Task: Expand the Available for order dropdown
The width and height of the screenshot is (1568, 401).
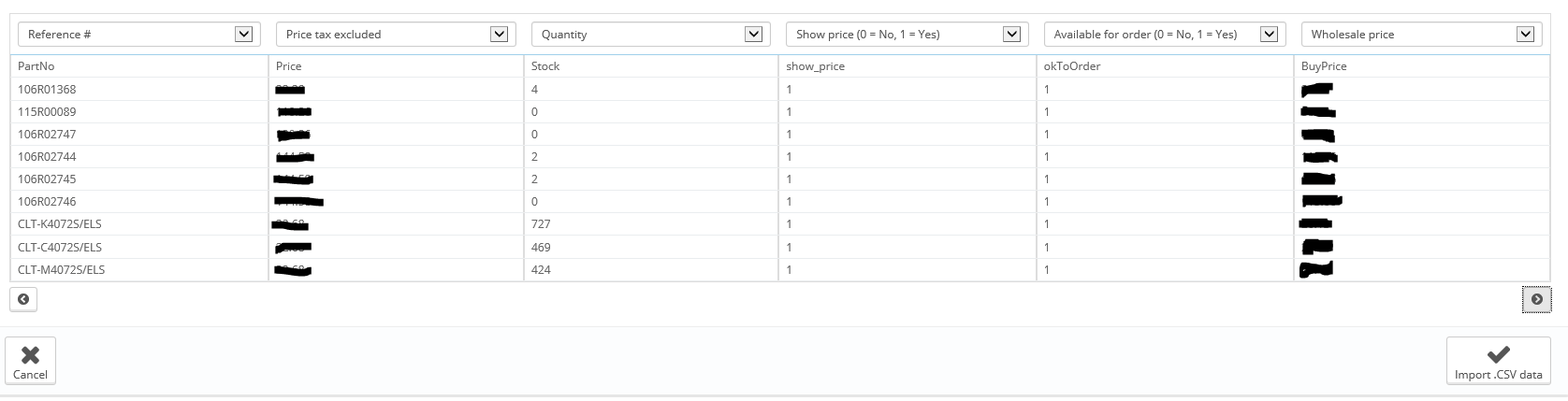Action: (1164, 35)
